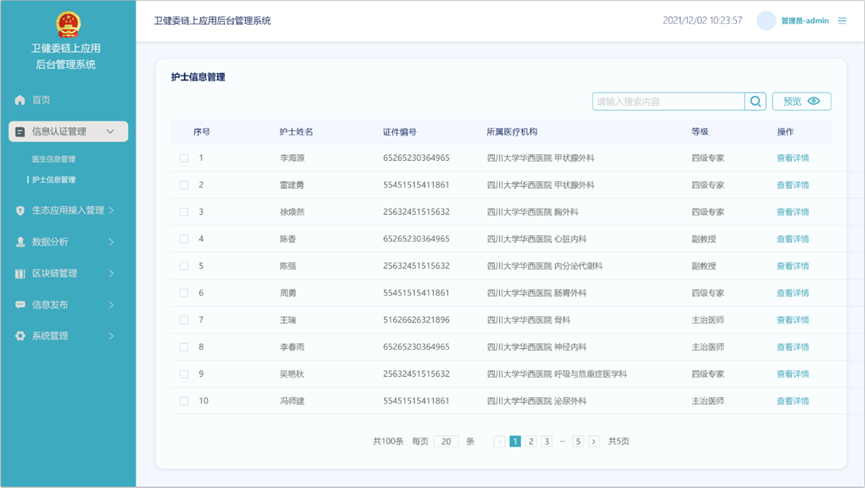Expand the 数据分析 chevron
865x488 pixels.
(111, 242)
